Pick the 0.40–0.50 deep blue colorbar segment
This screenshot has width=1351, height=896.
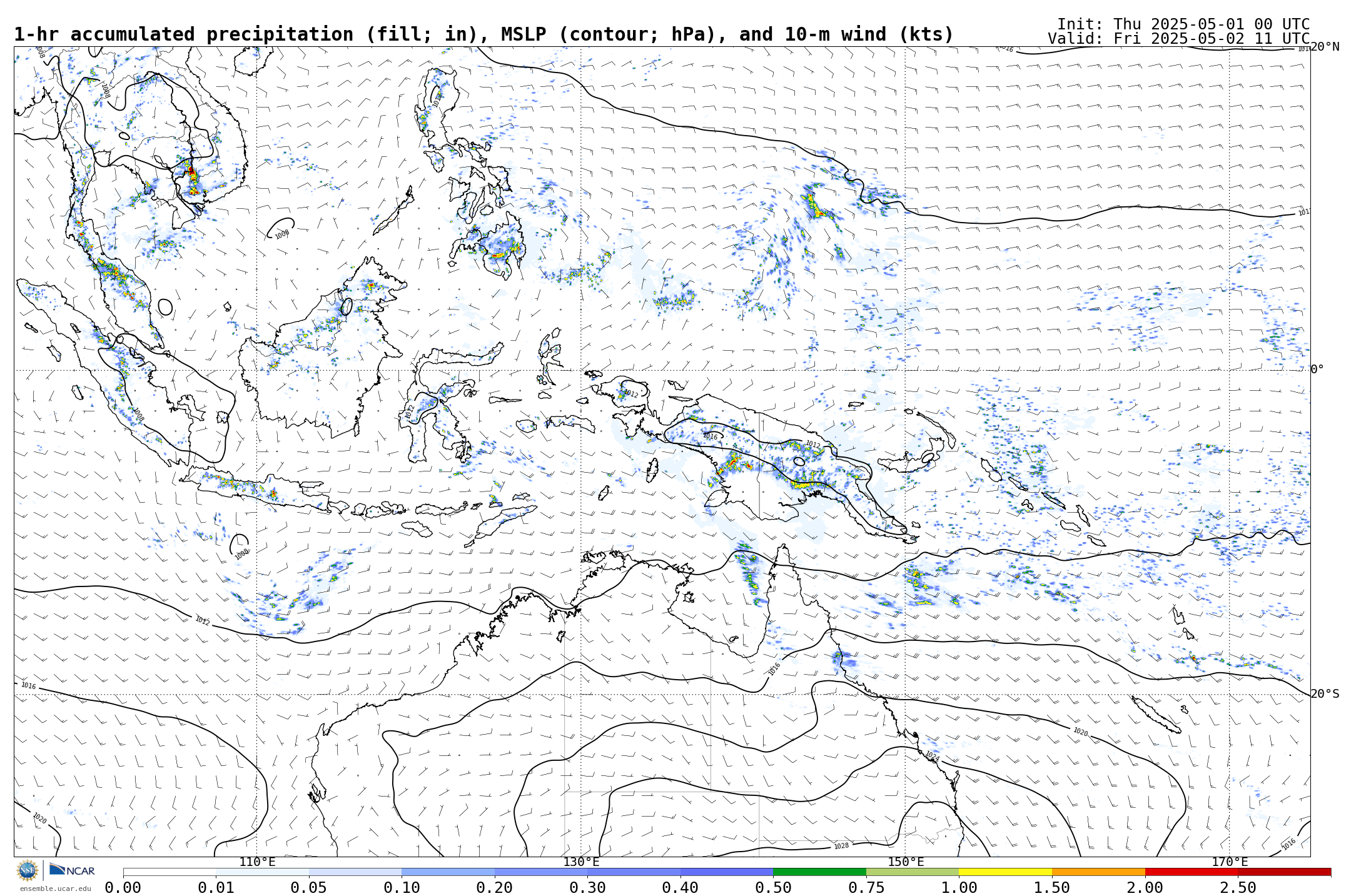click(x=727, y=872)
